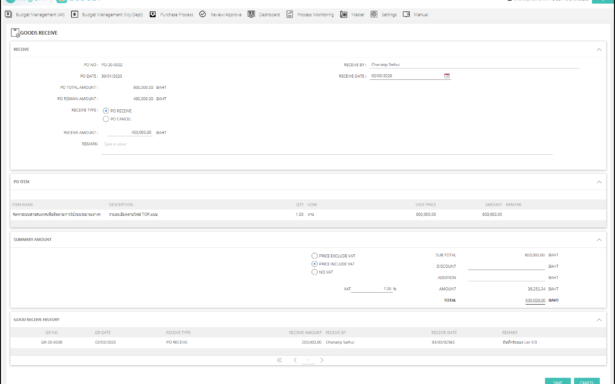The height and width of the screenshot is (384, 615).
Task: Open the Master icon
Action: point(344,15)
